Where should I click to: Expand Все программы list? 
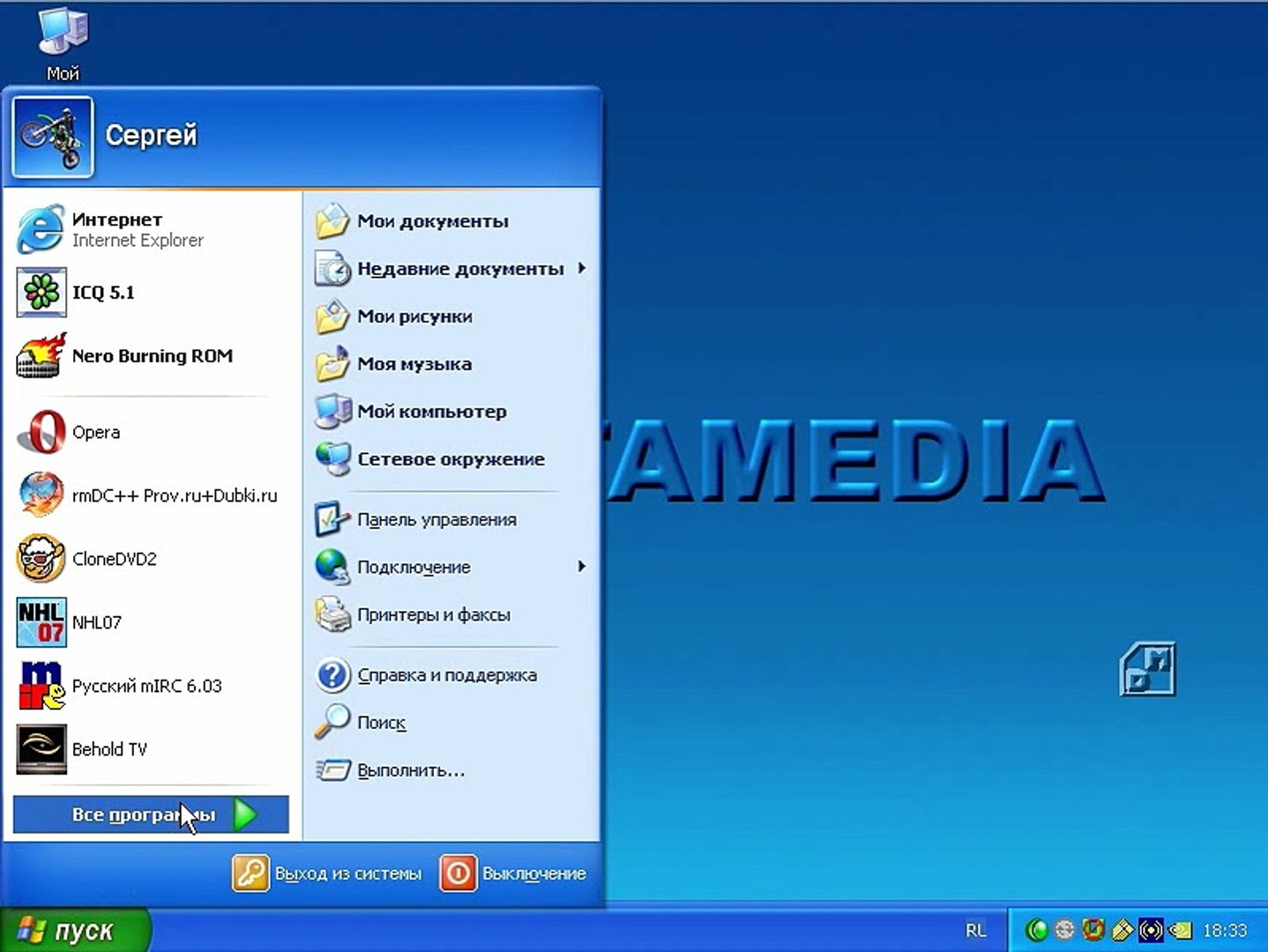pos(151,815)
